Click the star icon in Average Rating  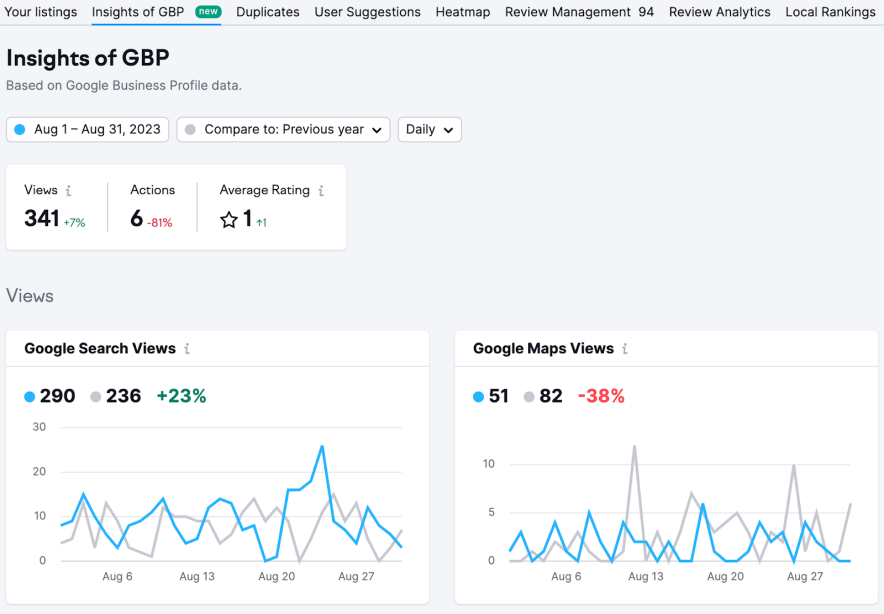click(x=229, y=219)
